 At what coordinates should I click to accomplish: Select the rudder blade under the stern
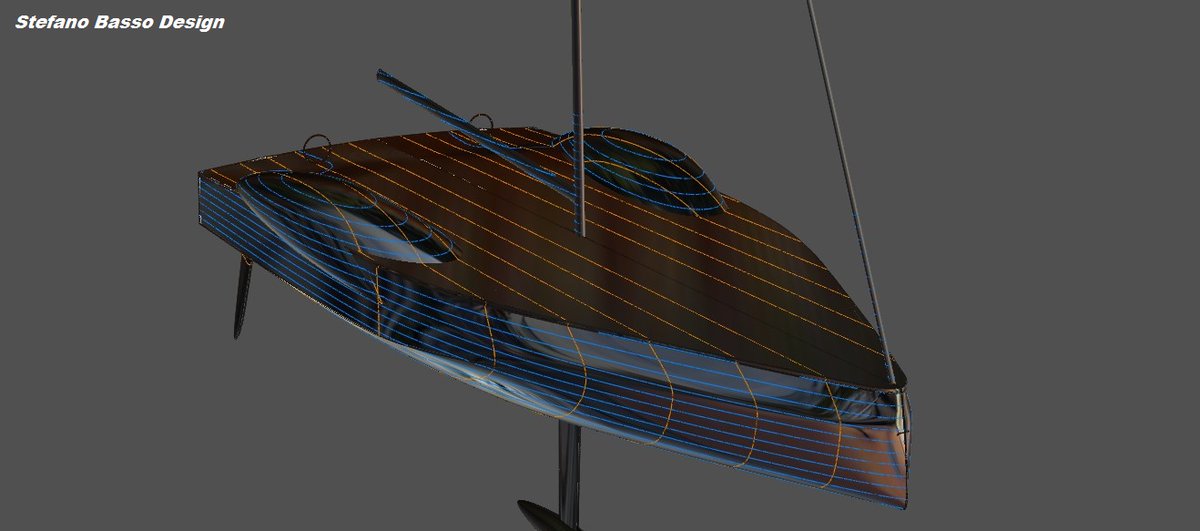pyautogui.click(x=242, y=298)
